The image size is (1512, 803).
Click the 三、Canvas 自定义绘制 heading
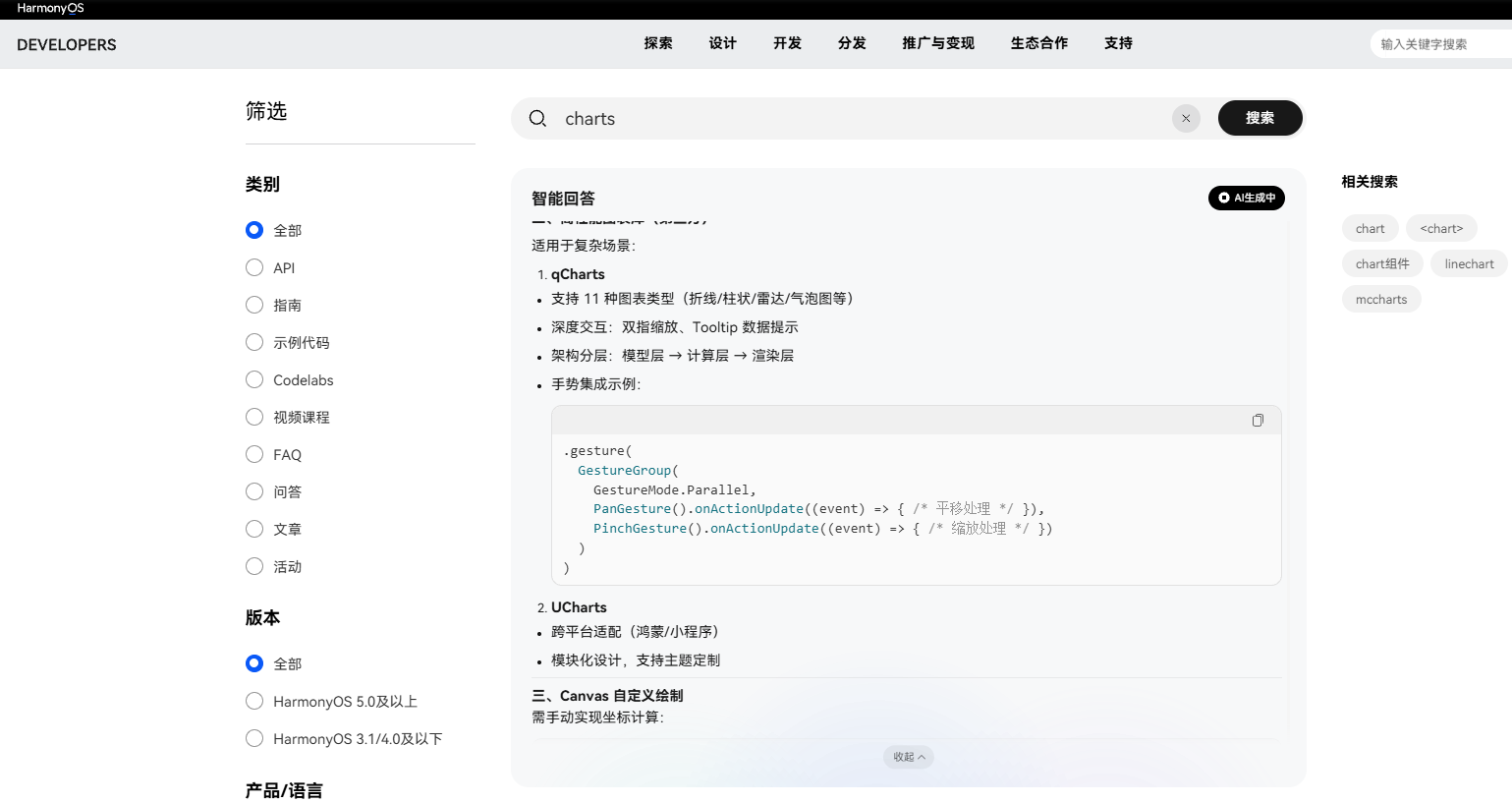[607, 695]
